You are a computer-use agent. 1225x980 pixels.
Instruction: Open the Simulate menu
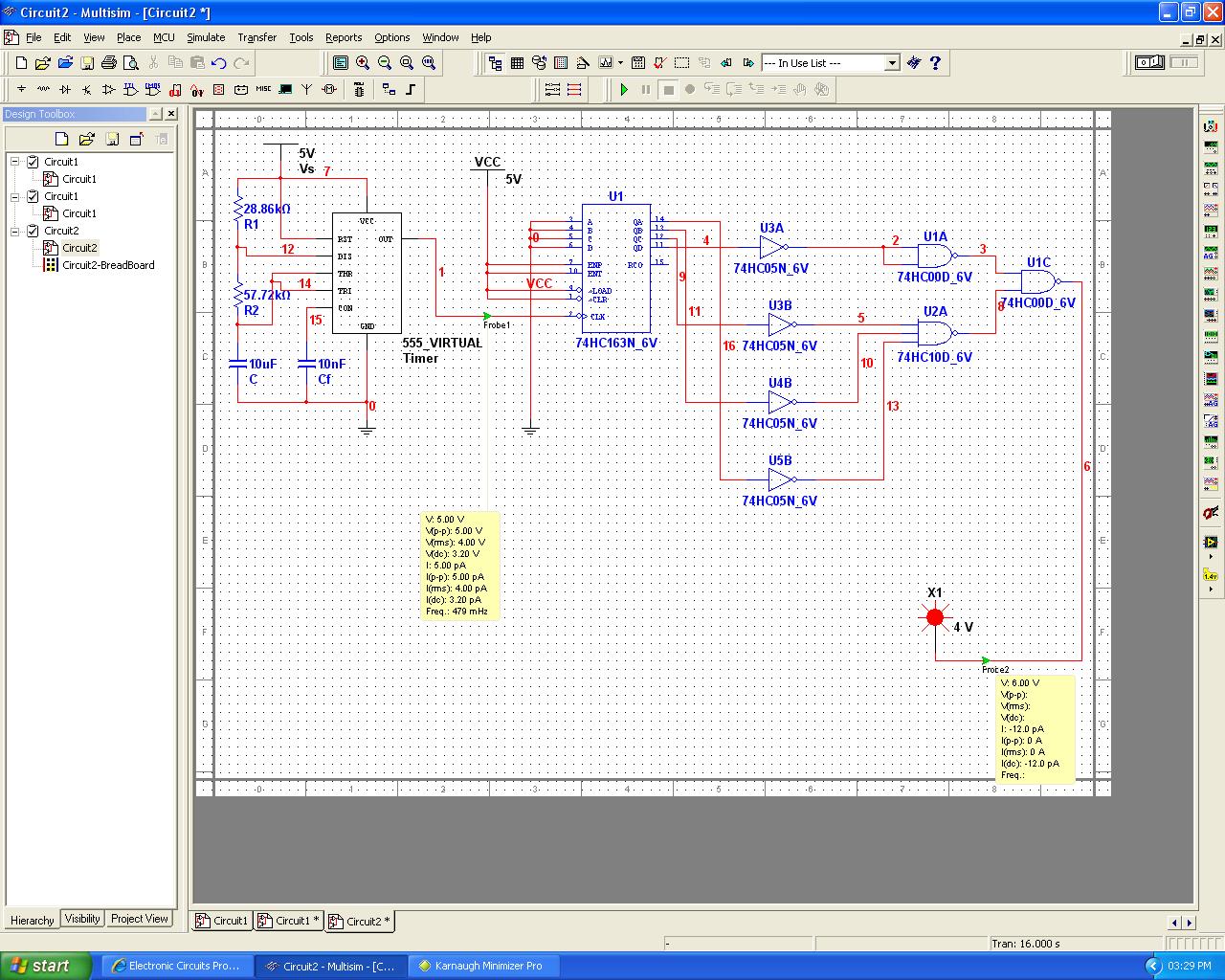pos(206,37)
